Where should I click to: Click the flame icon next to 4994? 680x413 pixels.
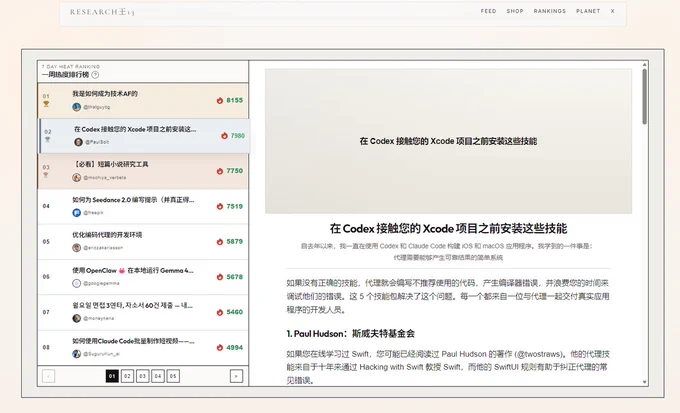pos(220,347)
